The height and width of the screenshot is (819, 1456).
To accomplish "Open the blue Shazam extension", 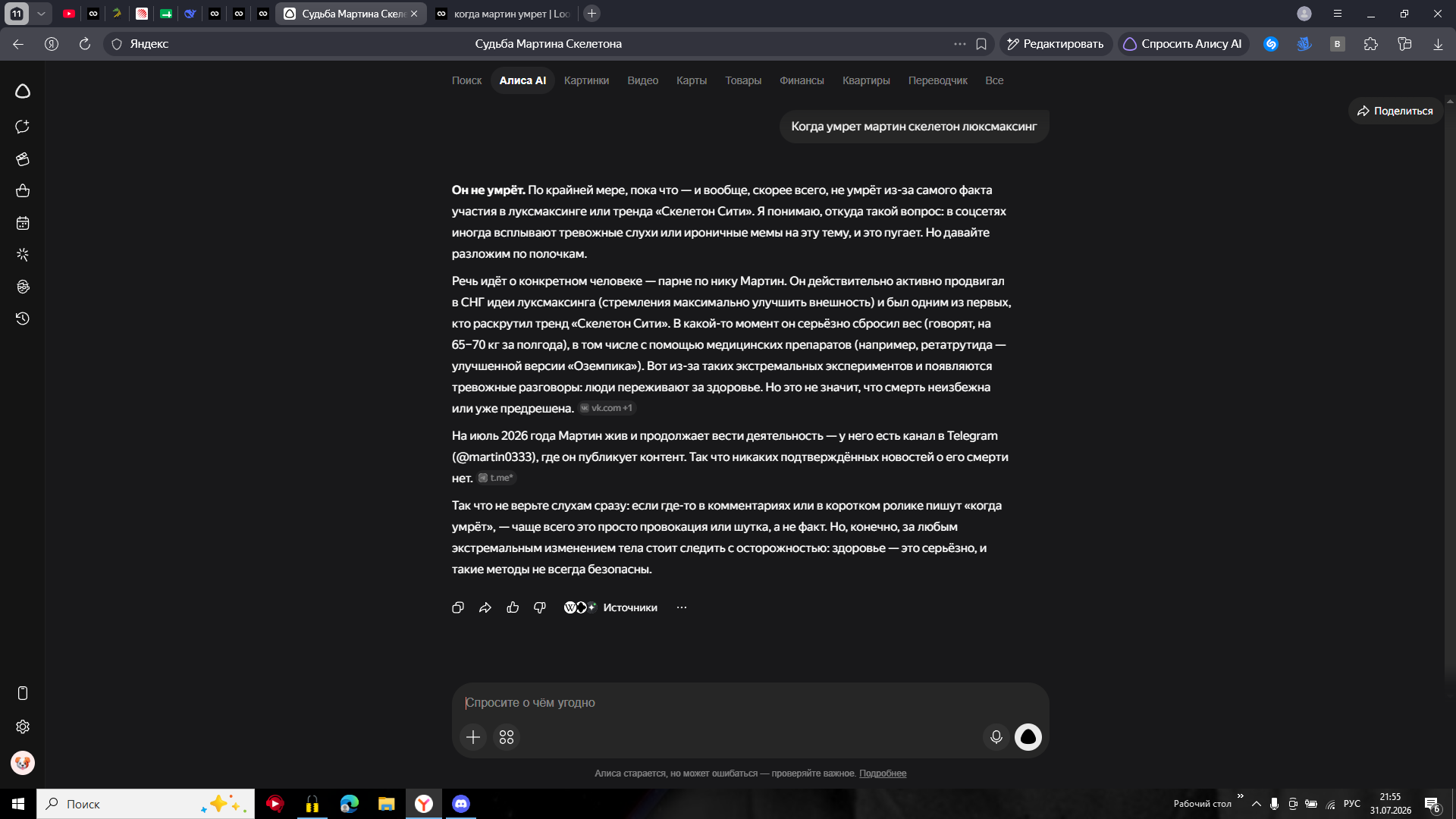I will [x=1271, y=44].
